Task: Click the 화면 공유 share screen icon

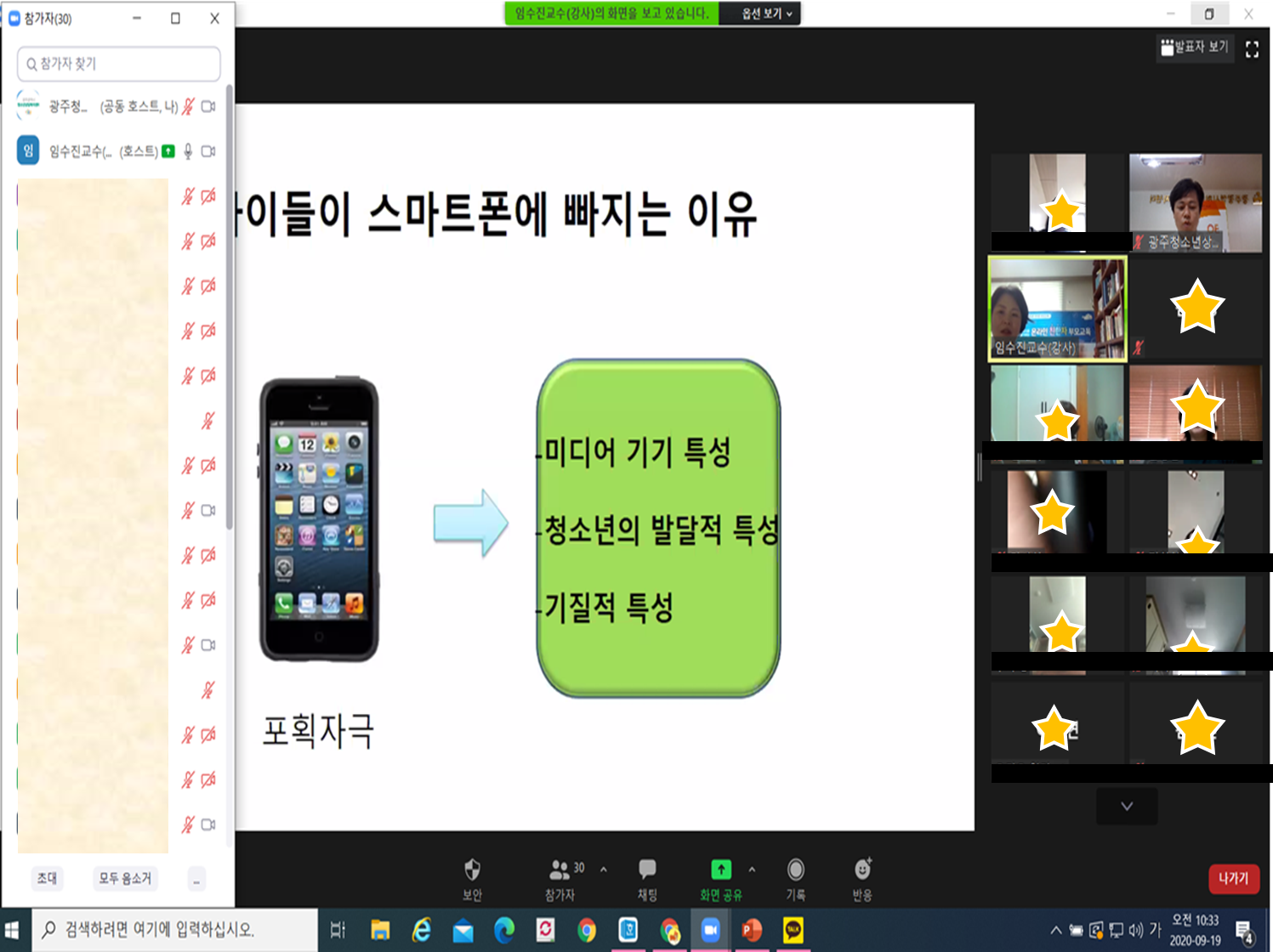Action: point(720,870)
